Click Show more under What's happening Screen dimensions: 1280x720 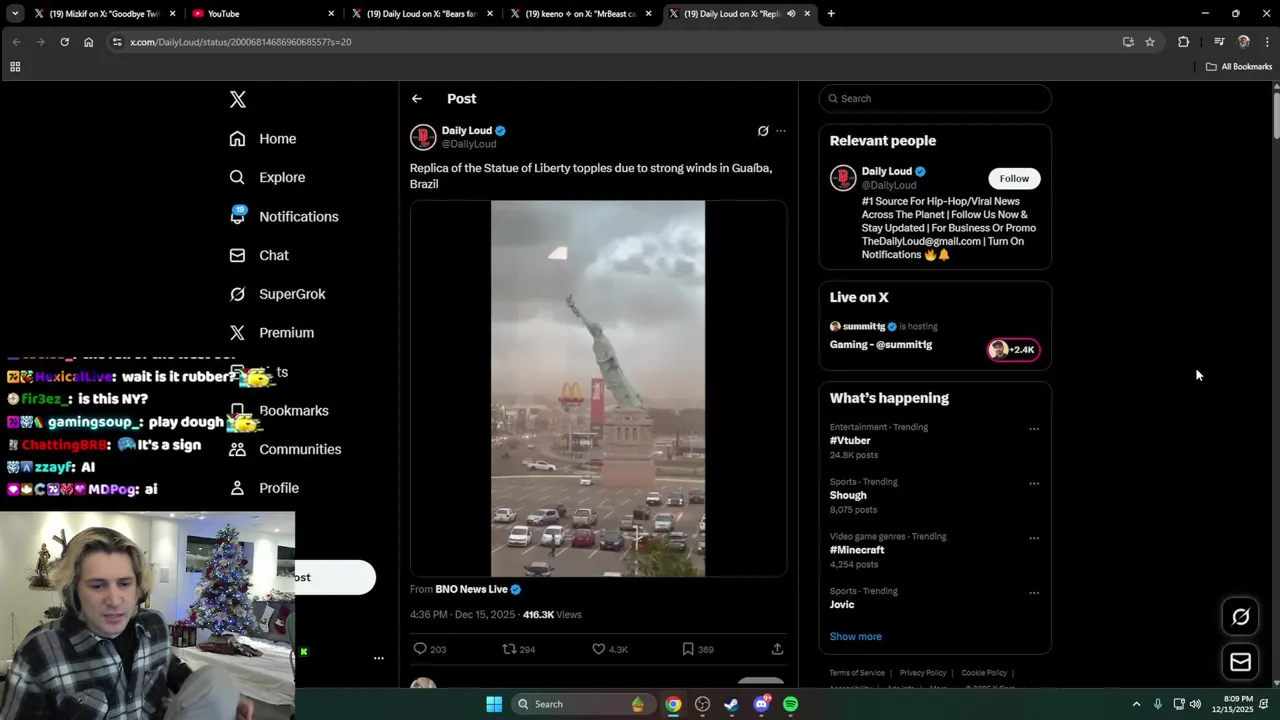(856, 636)
